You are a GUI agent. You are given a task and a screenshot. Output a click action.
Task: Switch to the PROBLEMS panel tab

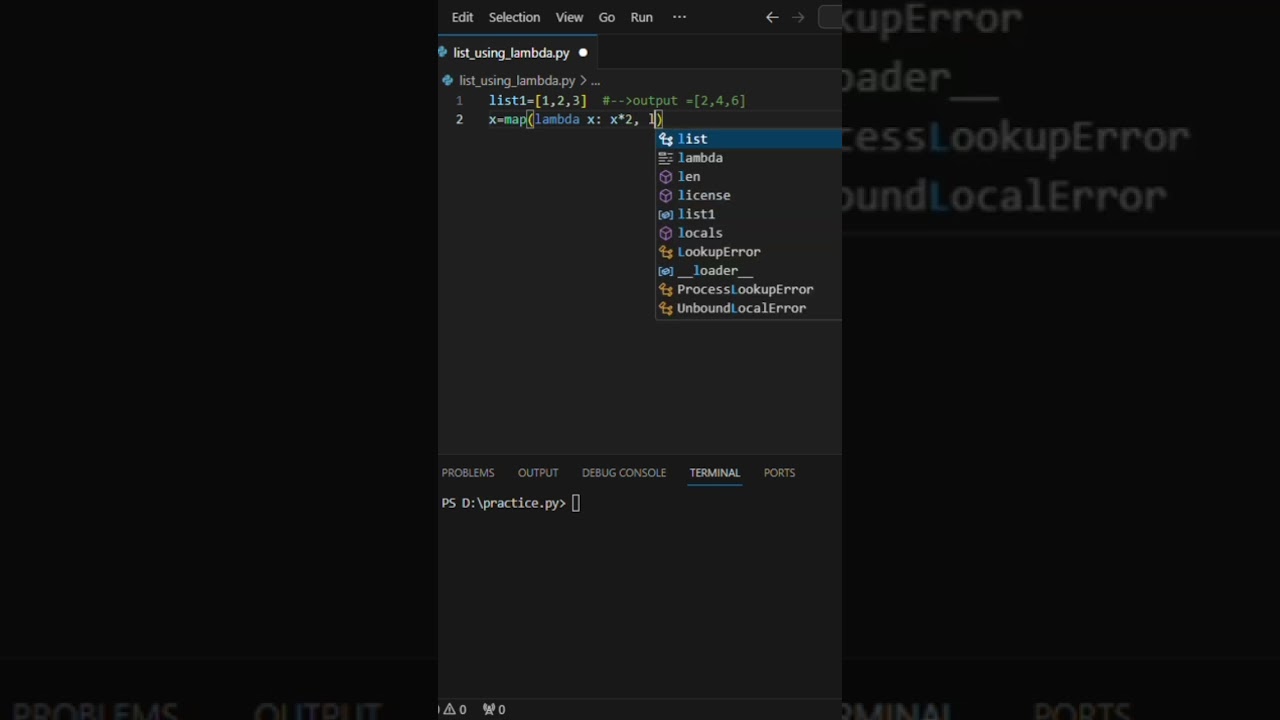click(x=468, y=473)
